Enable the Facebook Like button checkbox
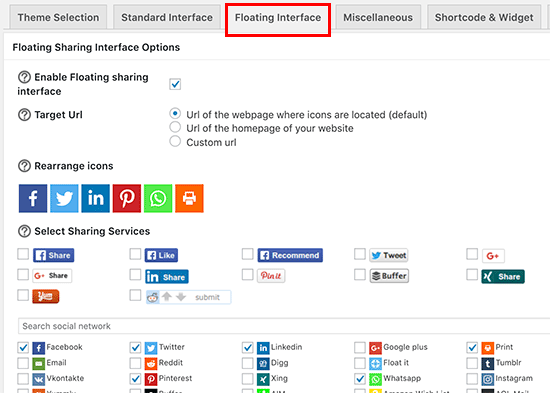This screenshot has width=550, height=393. click(x=135, y=254)
